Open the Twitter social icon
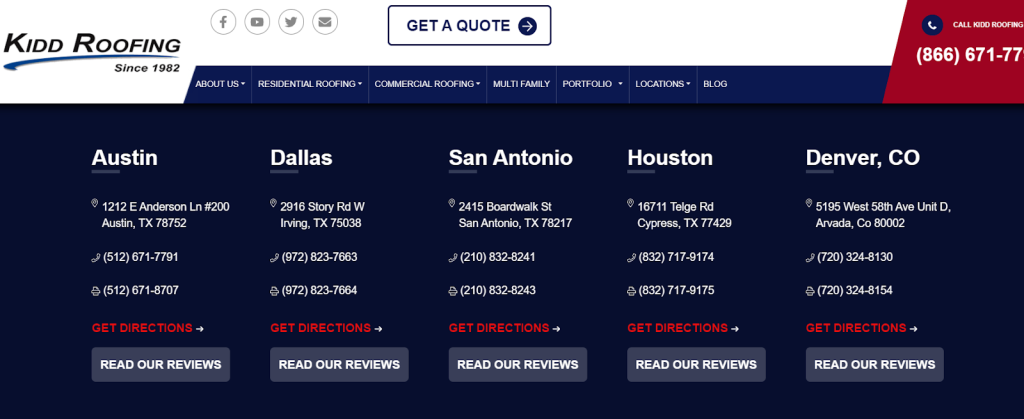 [291, 22]
